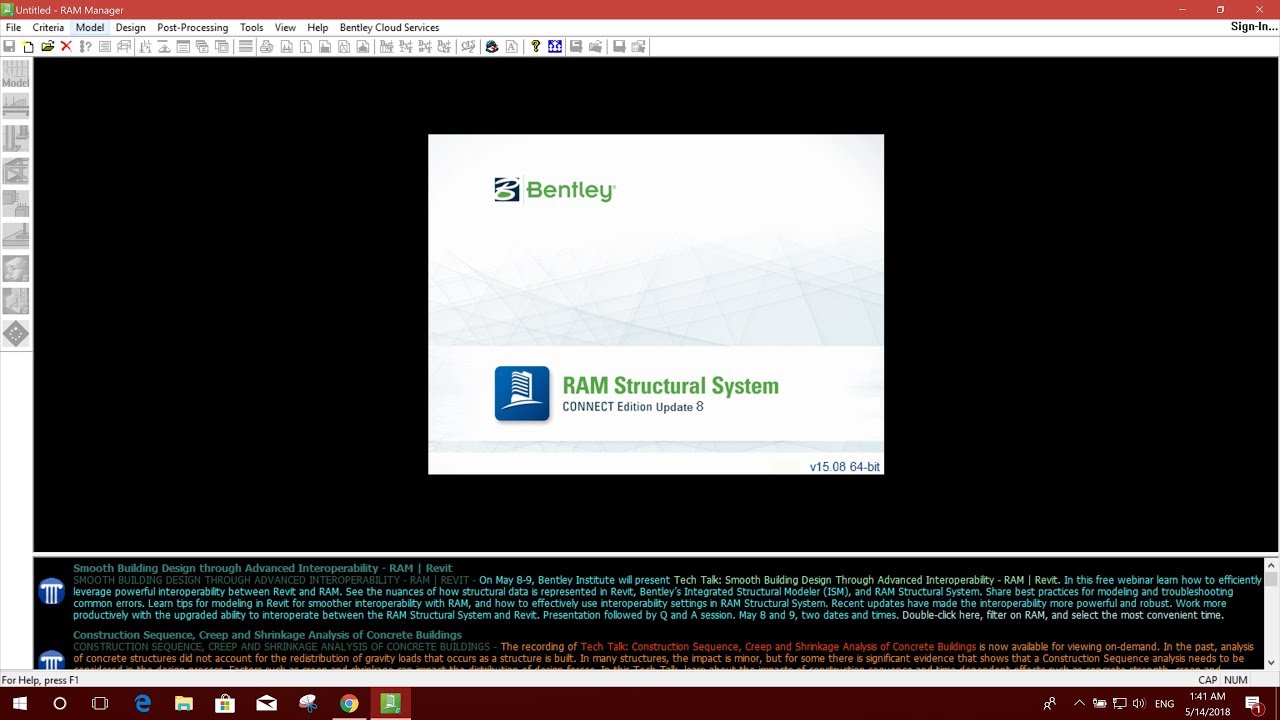Open the RAM Frame analysis module icon

[16, 171]
